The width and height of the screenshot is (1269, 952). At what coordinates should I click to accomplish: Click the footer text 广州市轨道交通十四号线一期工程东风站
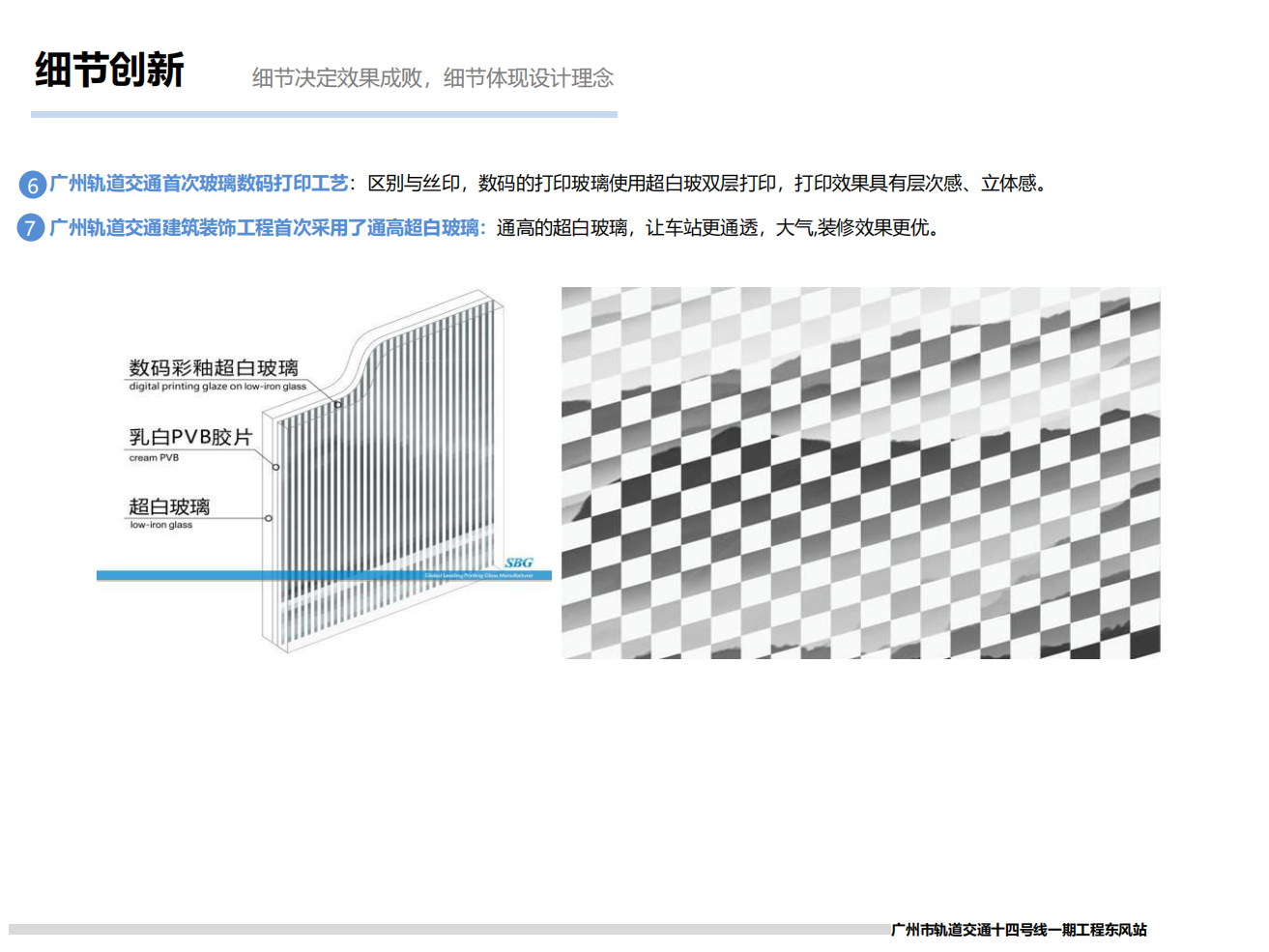(1019, 930)
